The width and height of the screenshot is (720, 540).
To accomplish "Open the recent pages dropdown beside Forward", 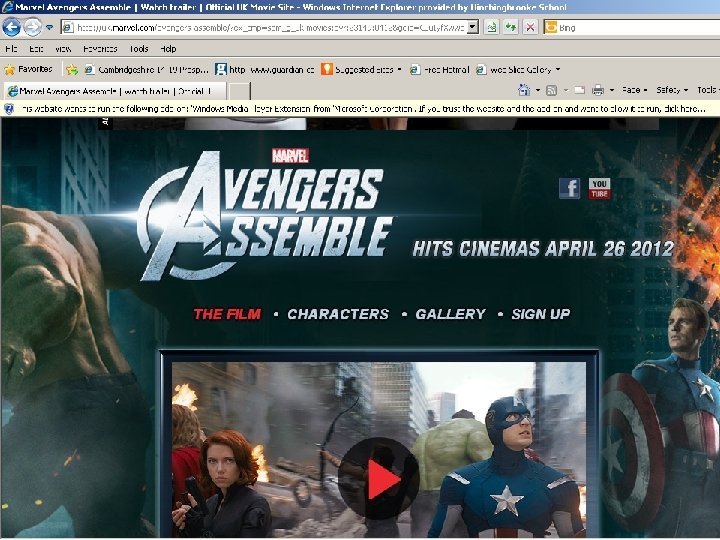I will pos(49,28).
